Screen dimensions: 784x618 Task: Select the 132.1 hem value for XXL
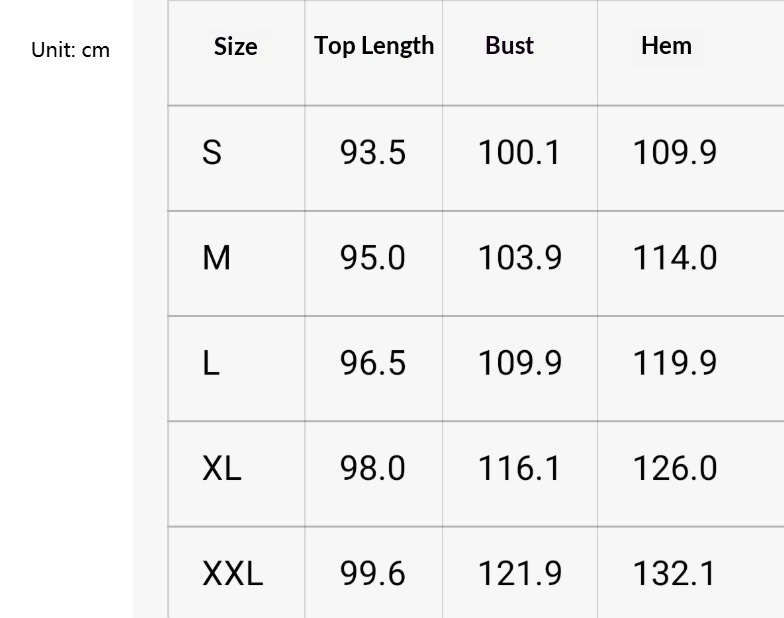675,574
